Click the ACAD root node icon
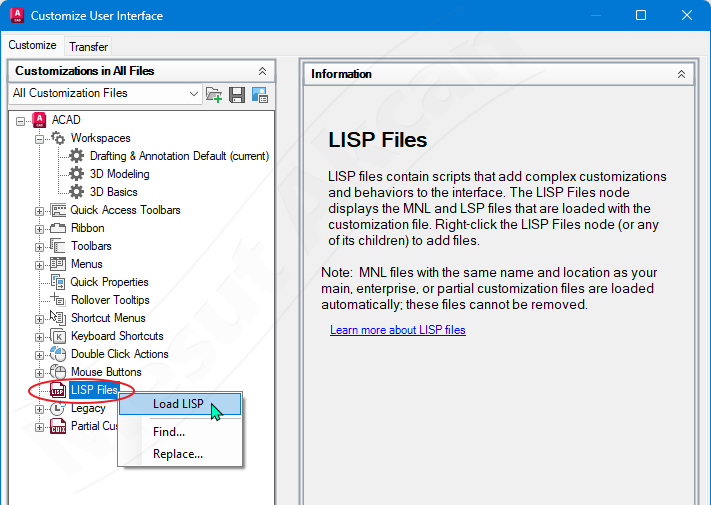Image resolution: width=711 pixels, height=505 pixels. (39, 120)
